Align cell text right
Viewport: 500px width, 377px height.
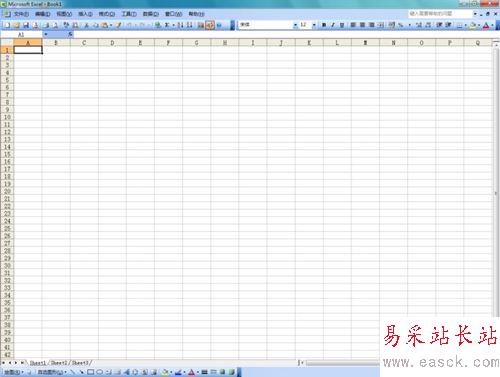point(372,25)
